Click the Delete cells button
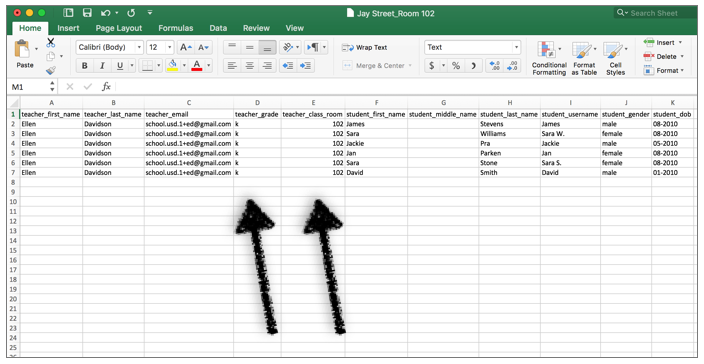 tap(664, 57)
